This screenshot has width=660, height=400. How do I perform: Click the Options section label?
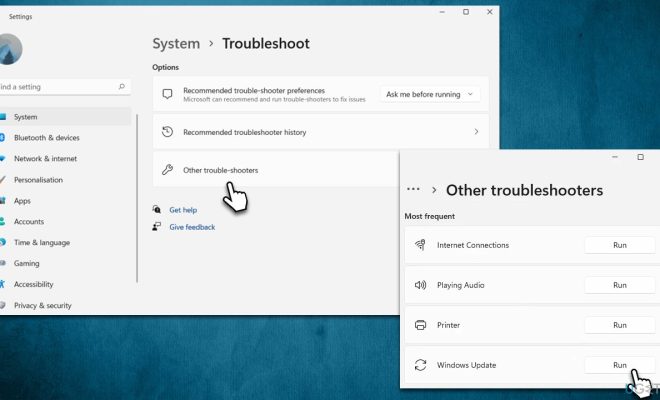tap(165, 67)
